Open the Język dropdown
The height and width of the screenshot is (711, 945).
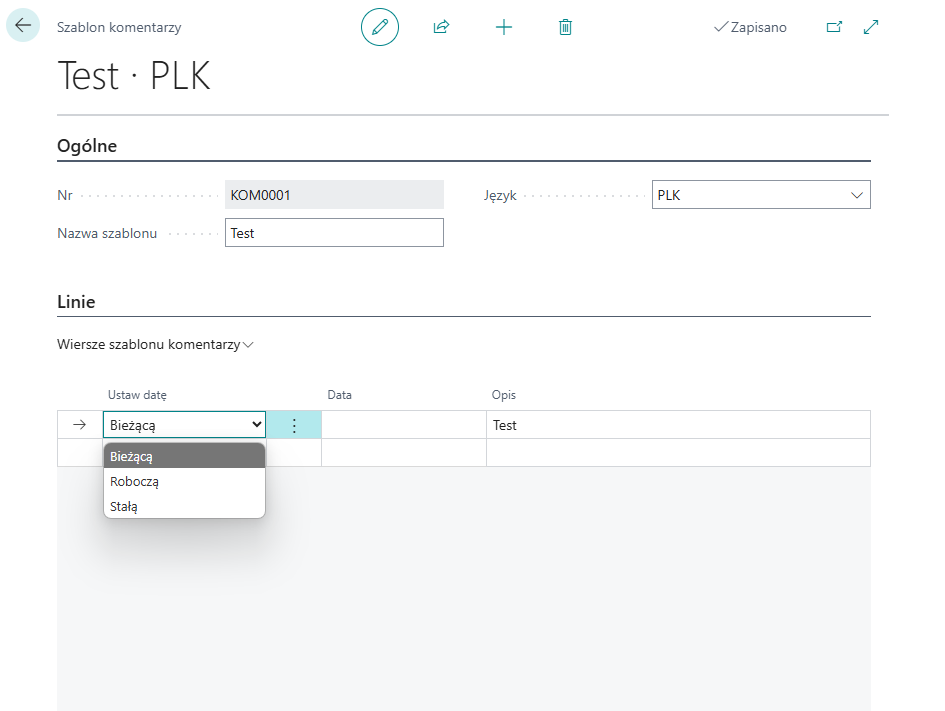point(760,195)
